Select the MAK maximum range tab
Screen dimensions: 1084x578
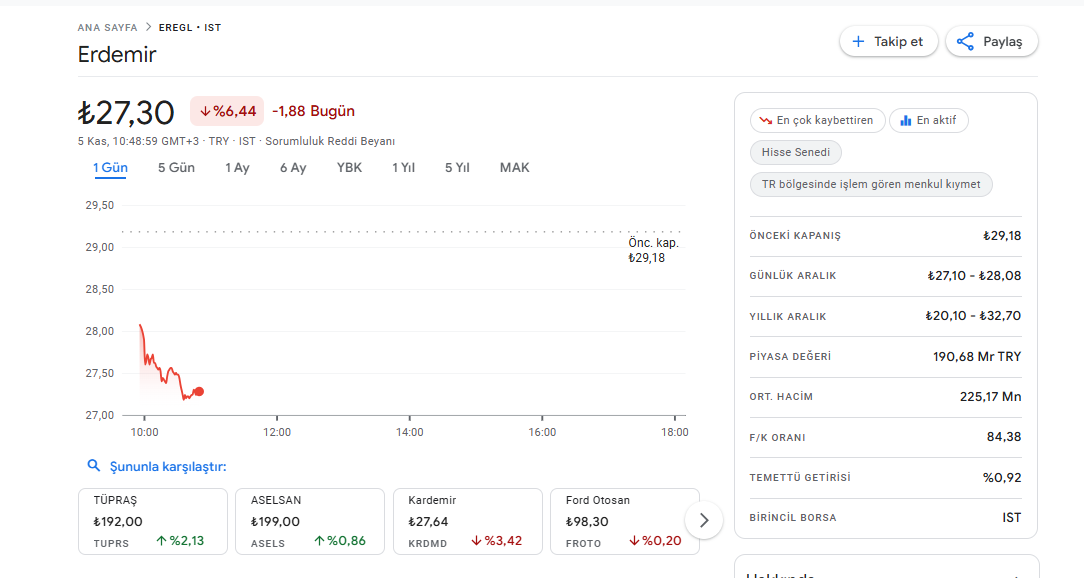tap(514, 168)
